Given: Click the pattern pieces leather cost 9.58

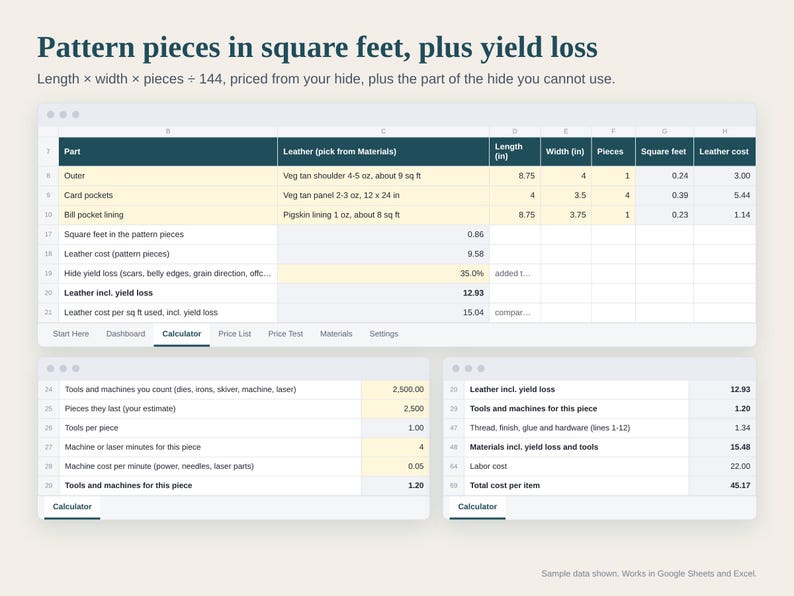Looking at the screenshot, I should pos(383,254).
